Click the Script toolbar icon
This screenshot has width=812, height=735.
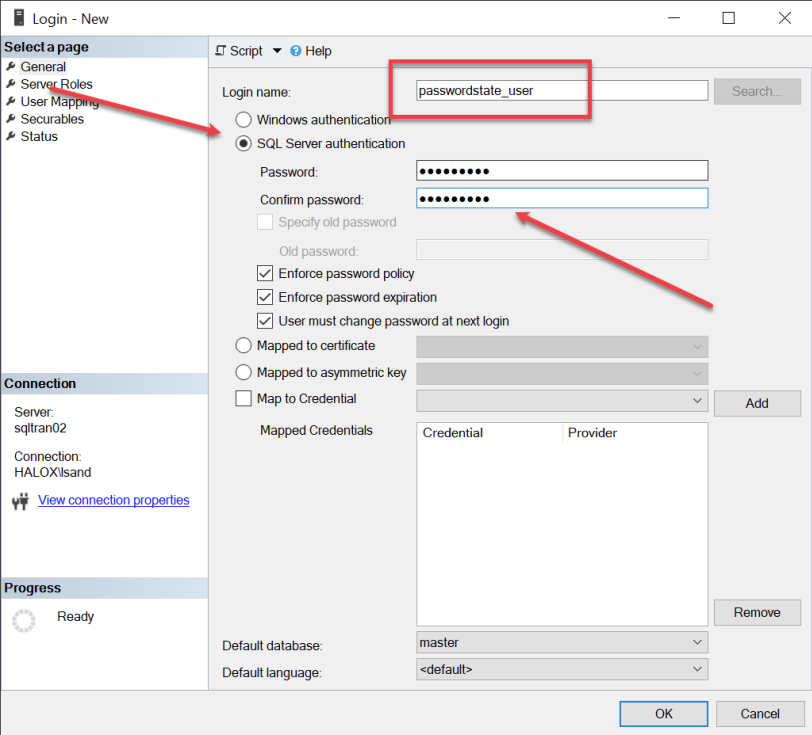(x=221, y=51)
